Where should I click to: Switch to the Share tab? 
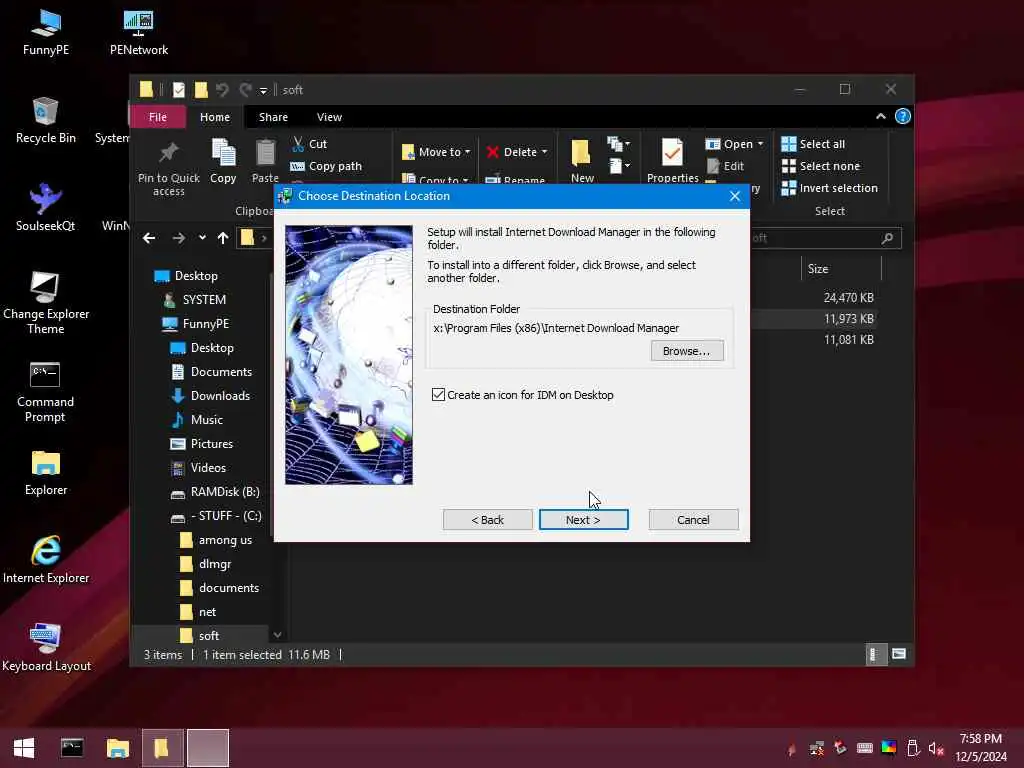coord(273,117)
